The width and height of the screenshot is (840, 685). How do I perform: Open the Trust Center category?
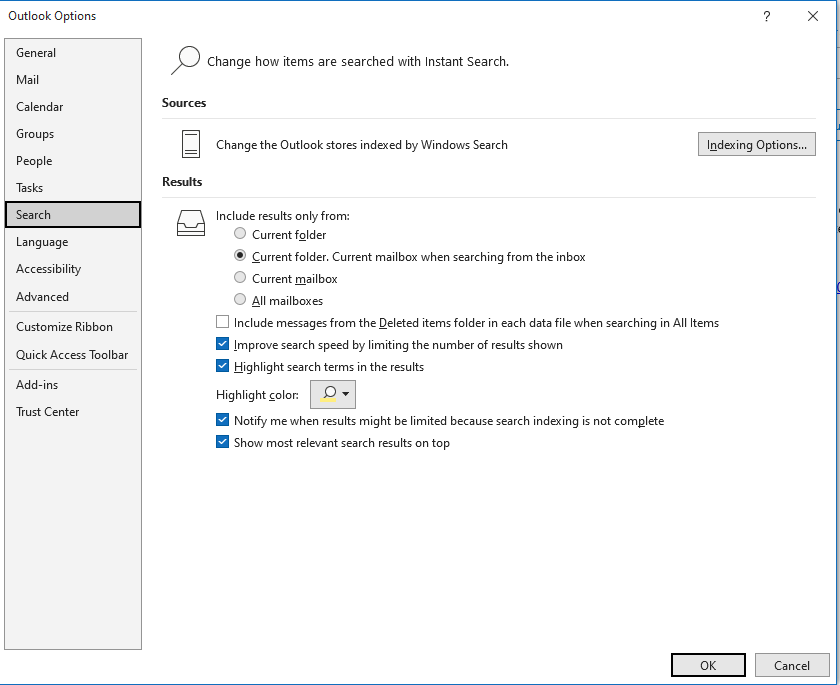[x=48, y=412]
